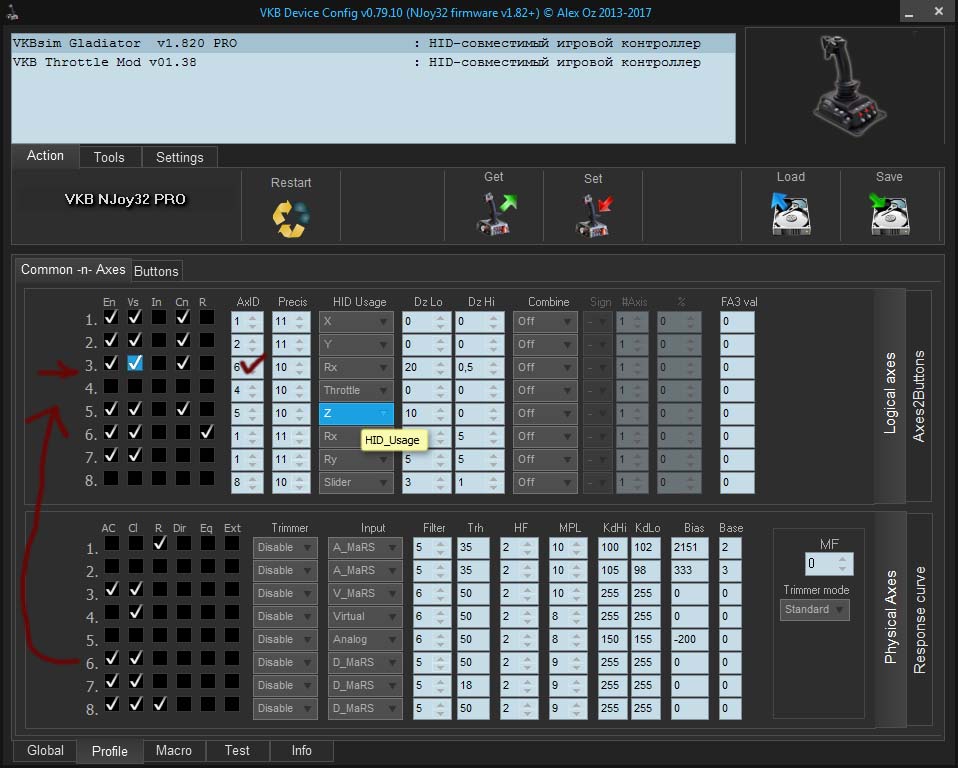The image size is (958, 768).
Task: Click the Restart recycle icon
Action: (291, 218)
